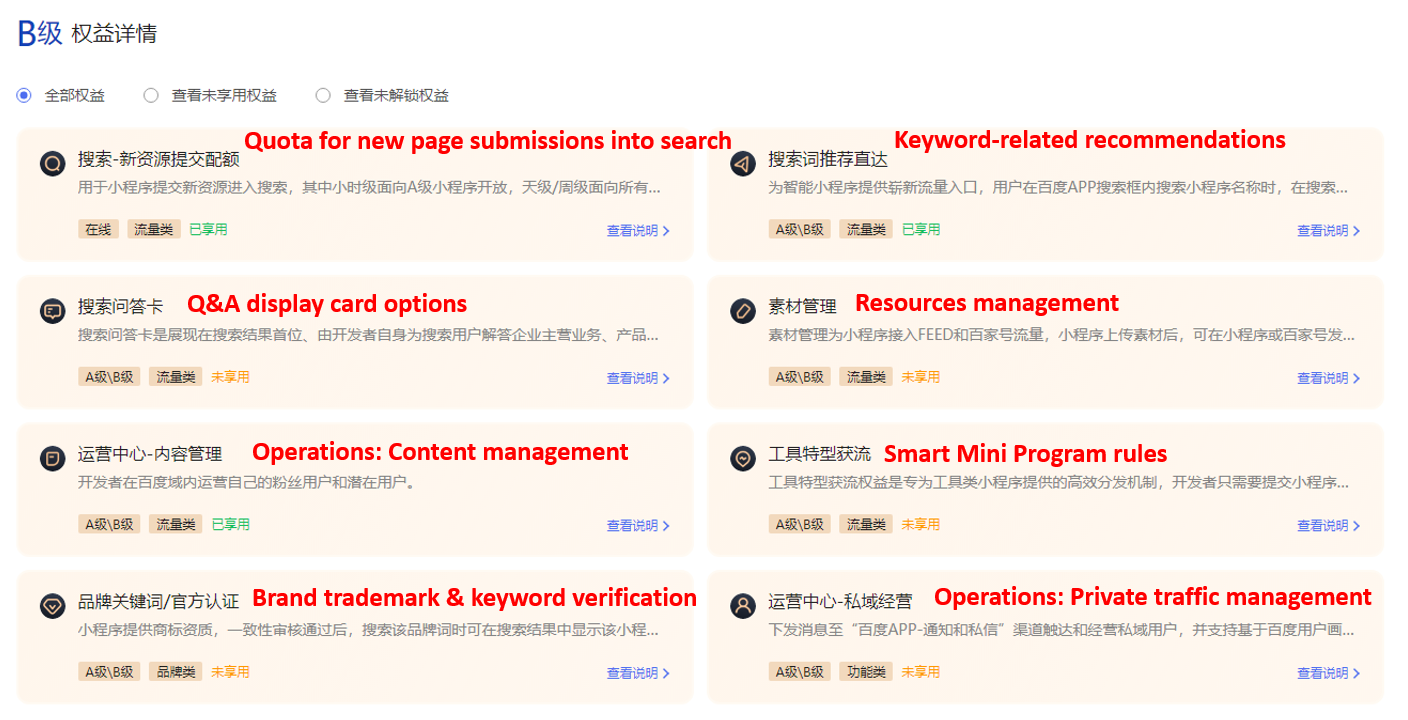Image resolution: width=1408 pixels, height=720 pixels.
Task: Click the 未享用 status on 搜索问答卡 card
Action: (x=230, y=377)
